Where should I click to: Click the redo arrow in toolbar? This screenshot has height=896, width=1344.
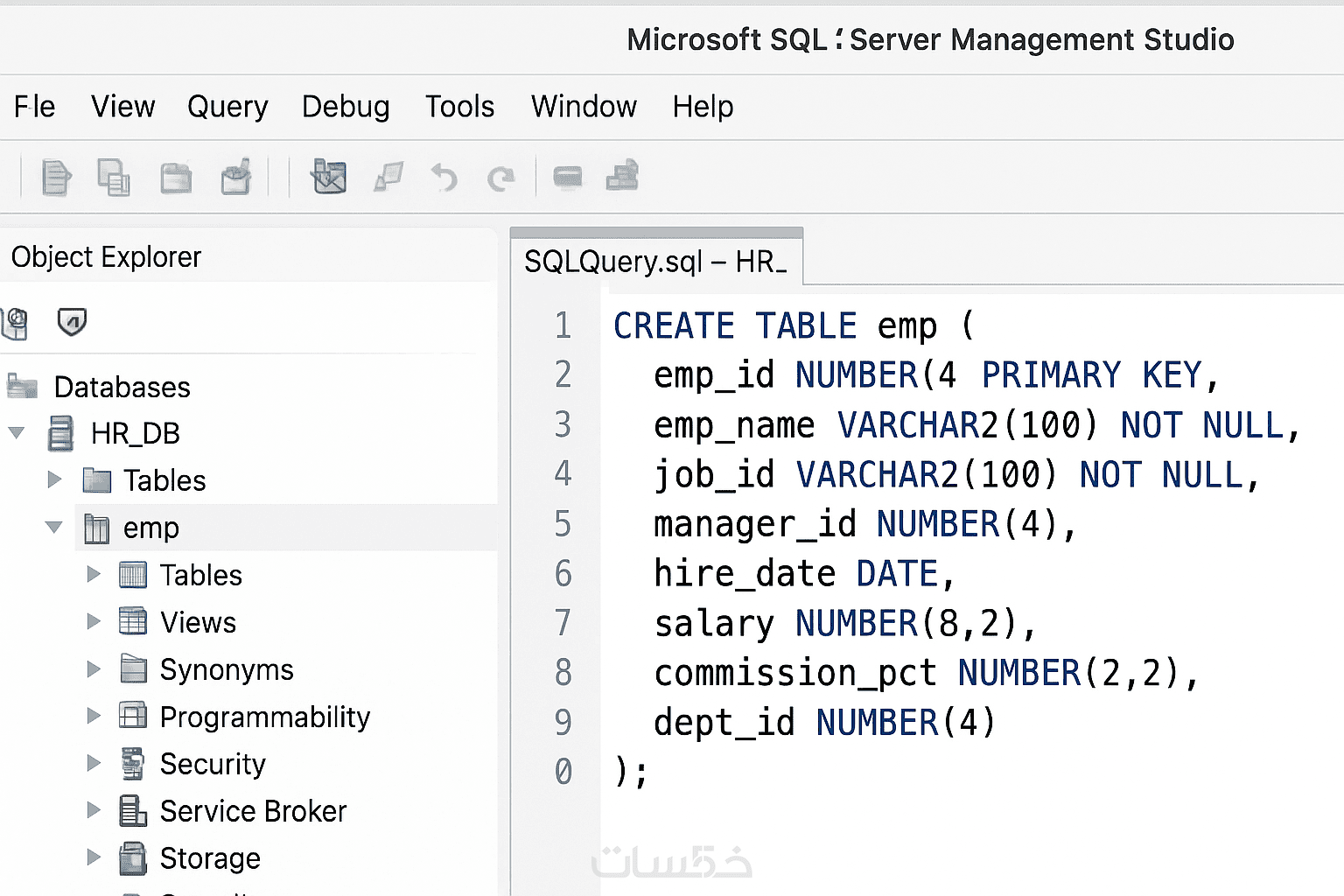(500, 178)
